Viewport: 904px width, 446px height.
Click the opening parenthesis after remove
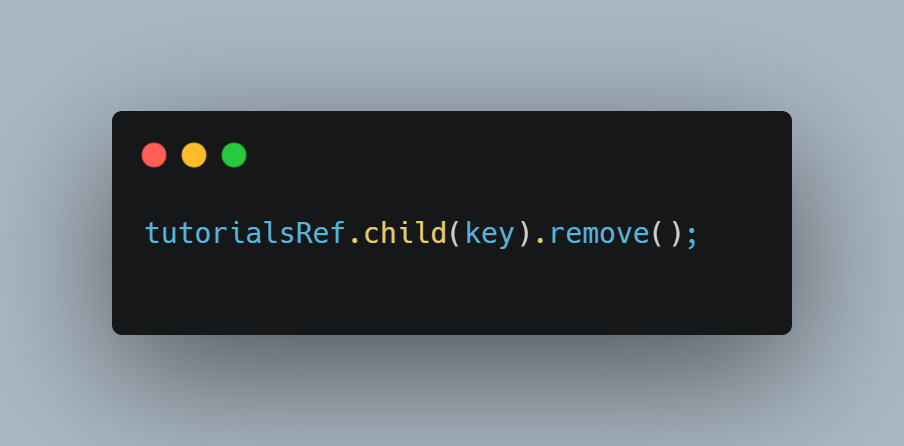pos(657,233)
